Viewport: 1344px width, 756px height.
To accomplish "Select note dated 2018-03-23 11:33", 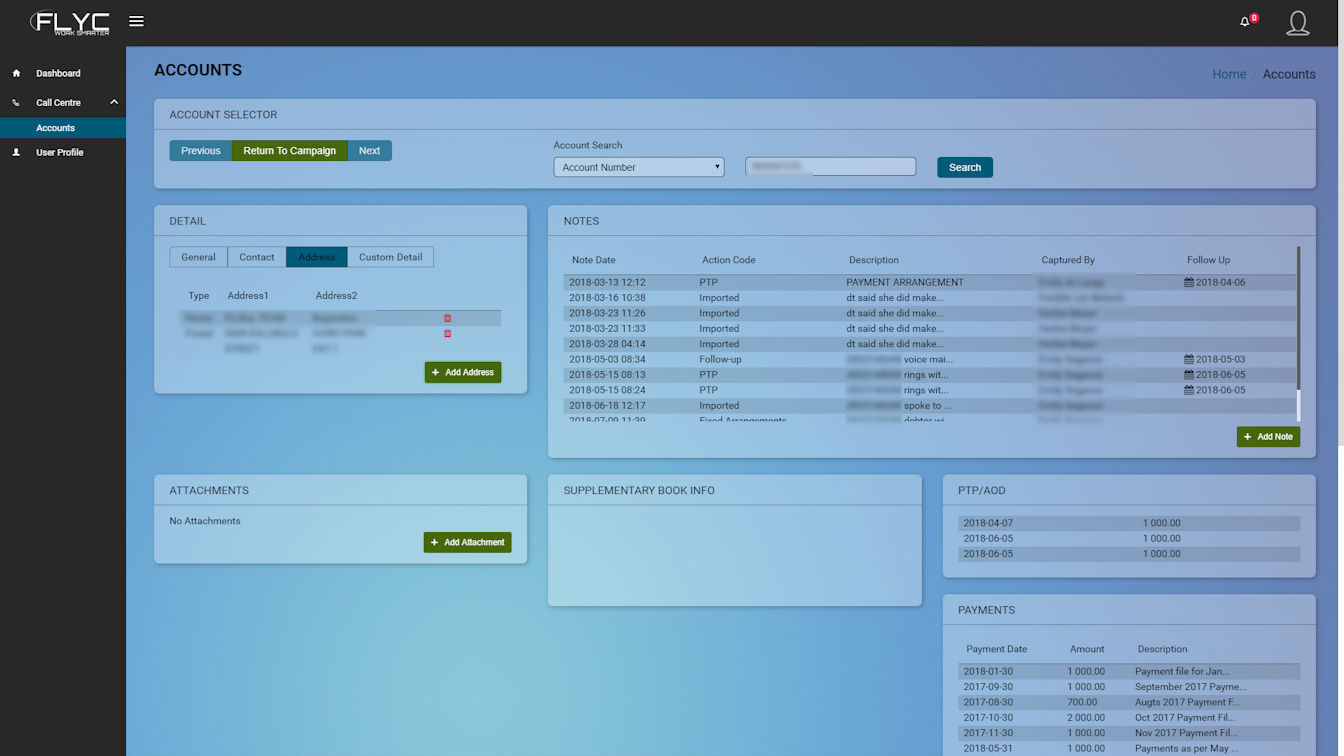I will tap(931, 329).
